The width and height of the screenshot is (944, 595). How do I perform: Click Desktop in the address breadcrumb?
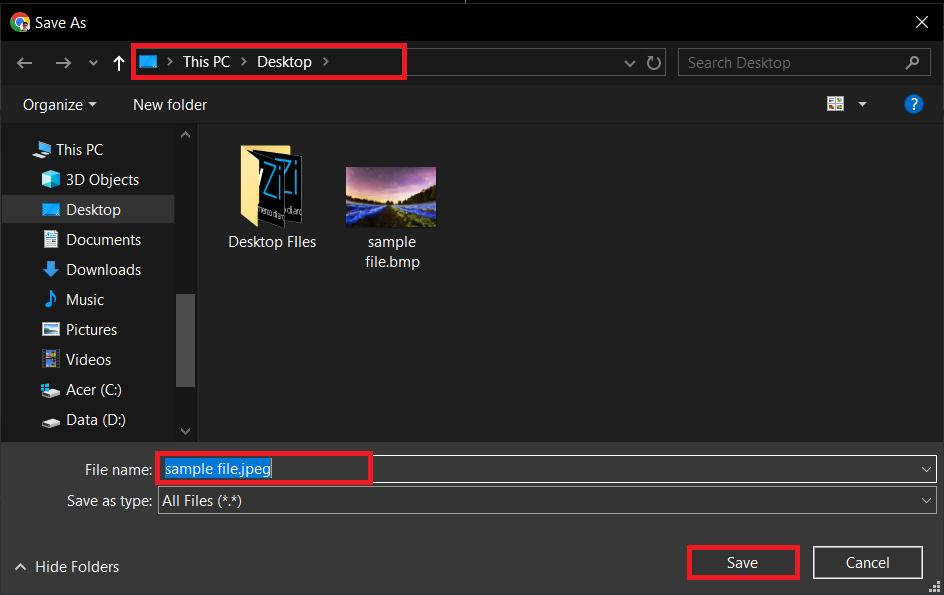pos(284,61)
